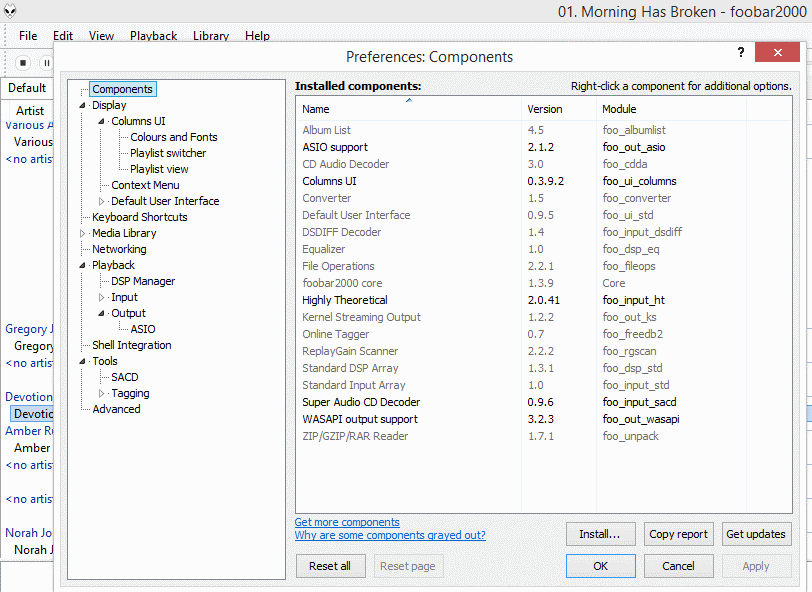
Task: Collapse the Playback tree node
Action: (83, 265)
